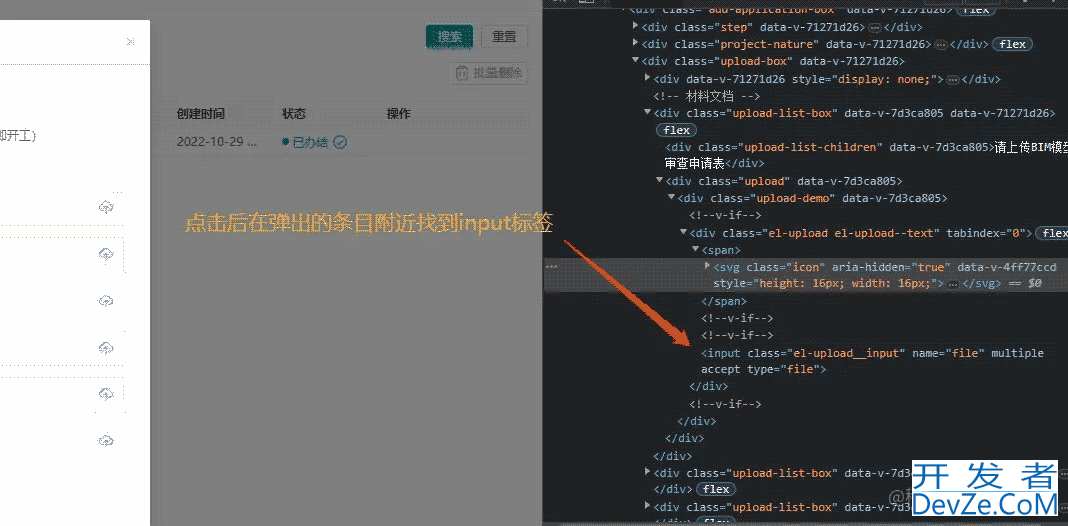Screen dimensions: 1068x526
Task: Click the 重置 button
Action: 504,37
